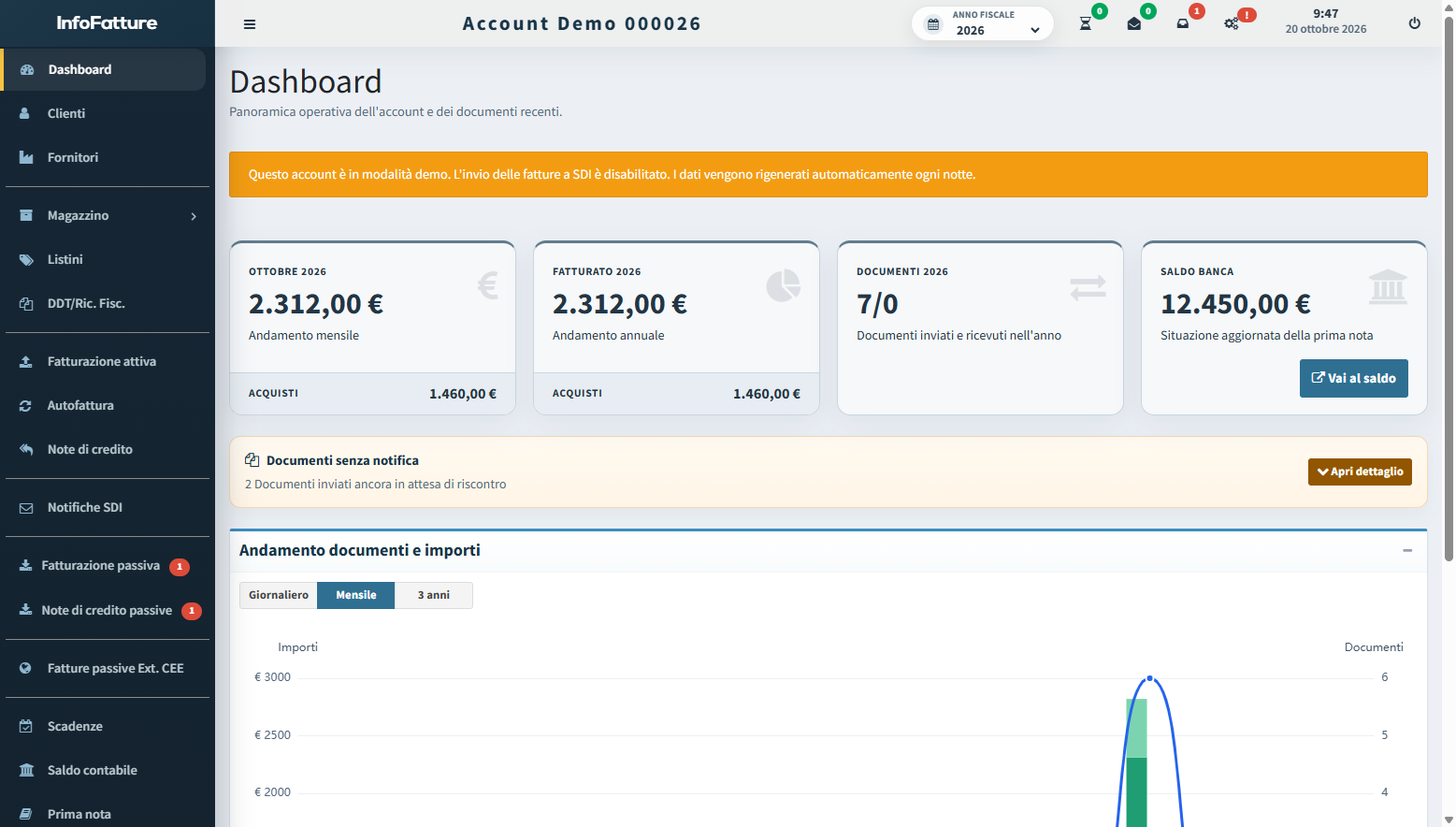Click the "Account Demo 000026" title

coord(582,23)
